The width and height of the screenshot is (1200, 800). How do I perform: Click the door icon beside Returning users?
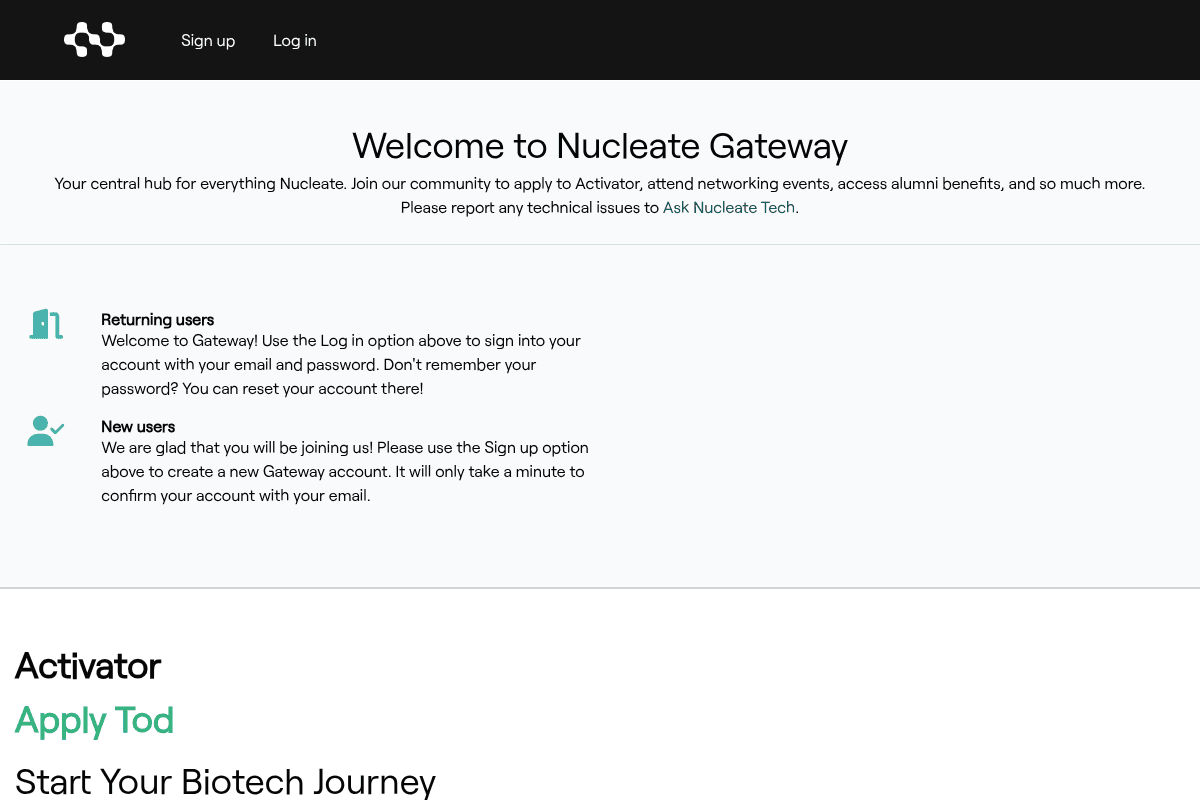click(x=47, y=325)
